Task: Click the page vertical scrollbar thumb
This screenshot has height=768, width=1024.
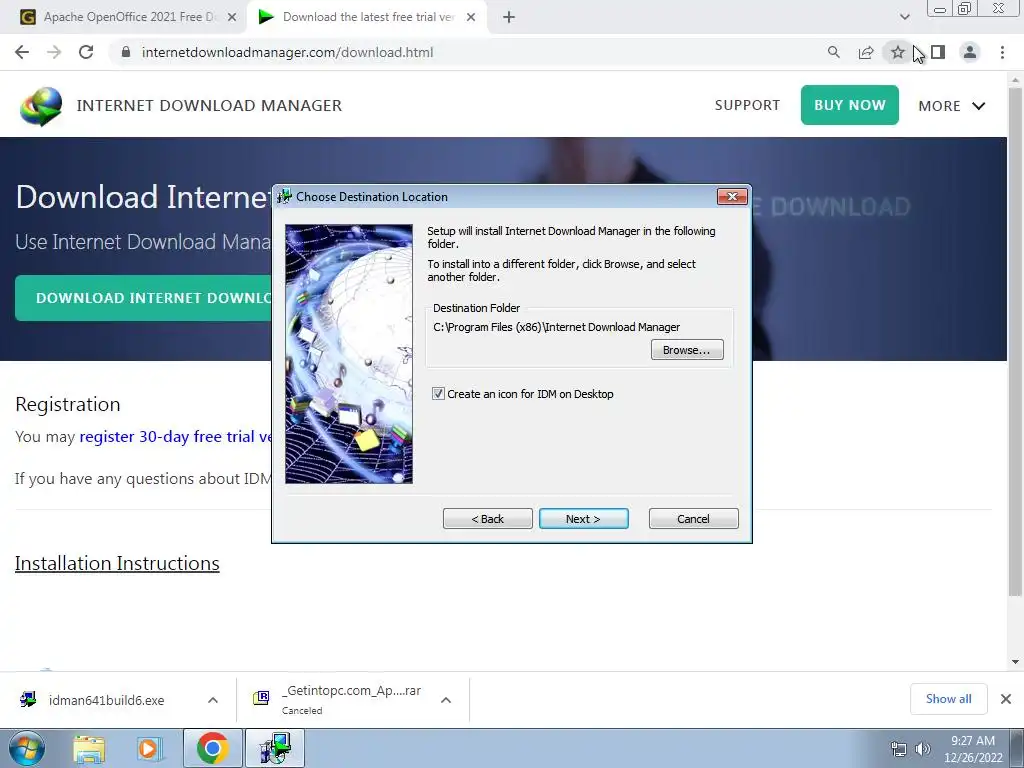Action: (1015, 340)
